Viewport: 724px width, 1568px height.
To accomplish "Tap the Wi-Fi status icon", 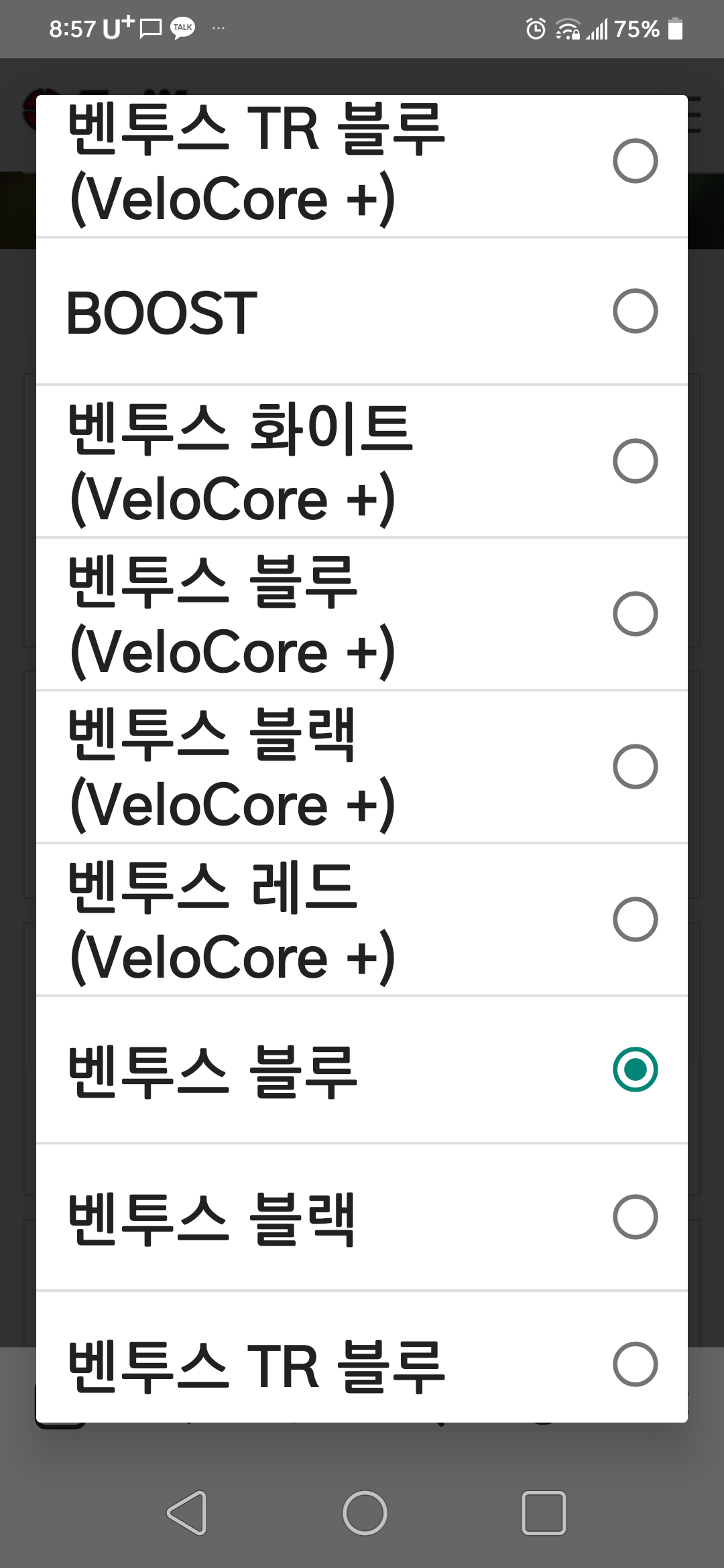I will point(567,29).
